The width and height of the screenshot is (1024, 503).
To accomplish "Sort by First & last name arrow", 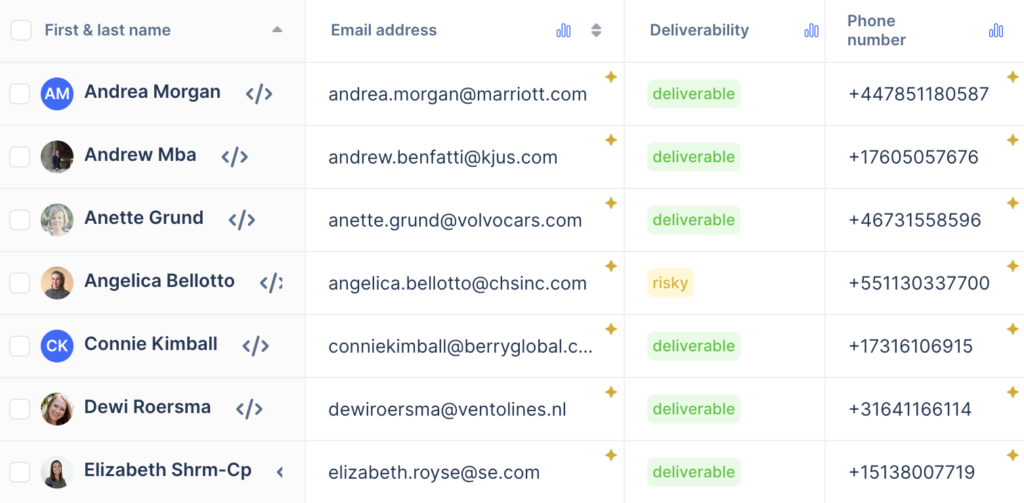I will click(277, 30).
